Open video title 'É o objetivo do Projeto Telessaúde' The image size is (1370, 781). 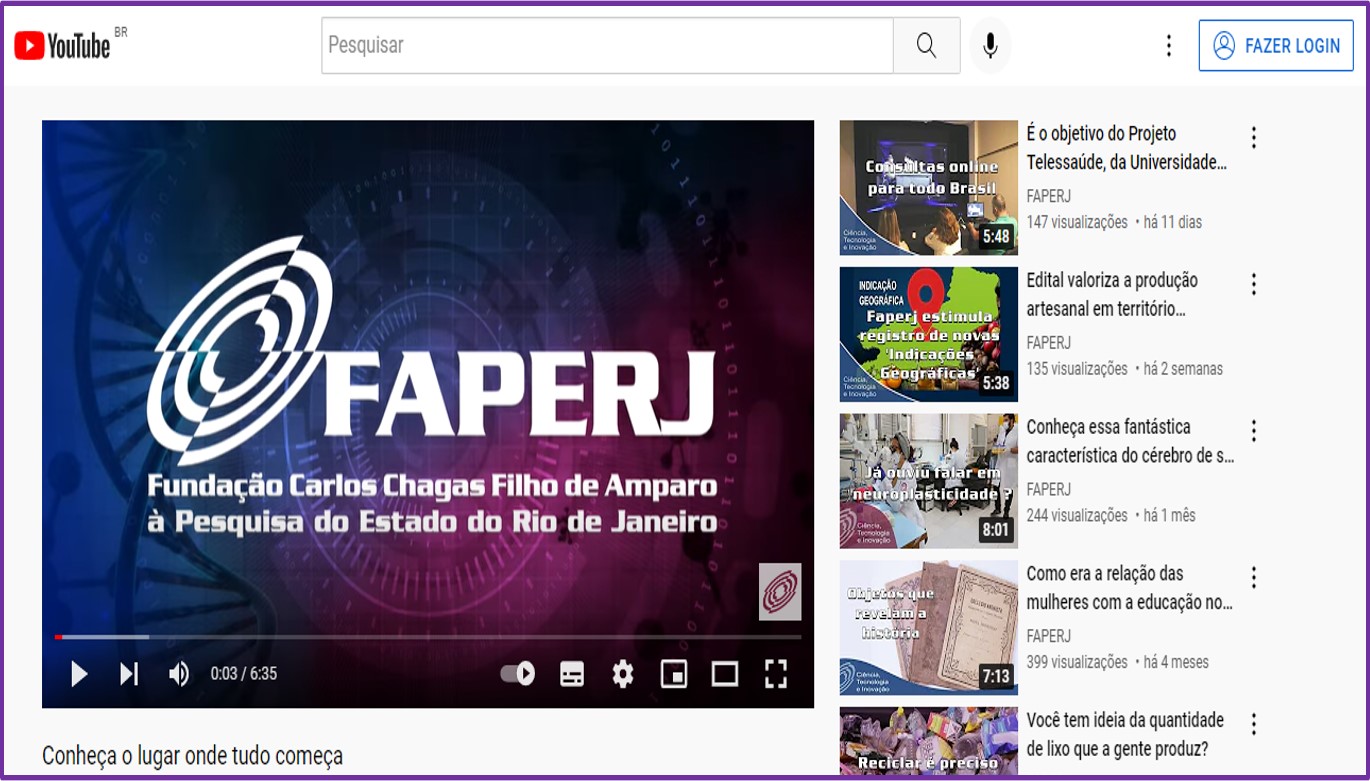tap(1127, 148)
